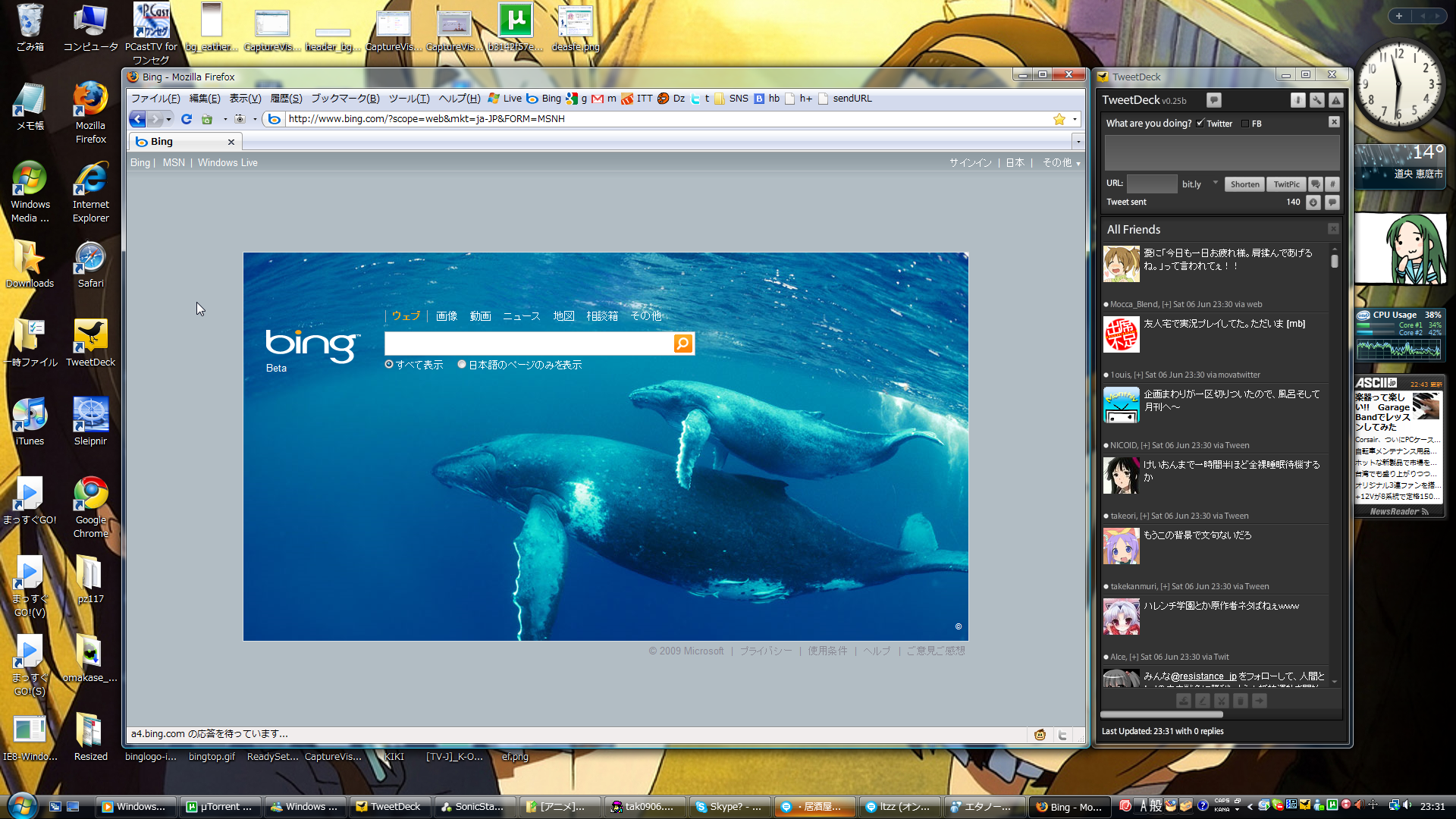The width and height of the screenshot is (1456, 819).
Task: Toggle FB checkbox in TweetDeck
Action: pos(1244,124)
